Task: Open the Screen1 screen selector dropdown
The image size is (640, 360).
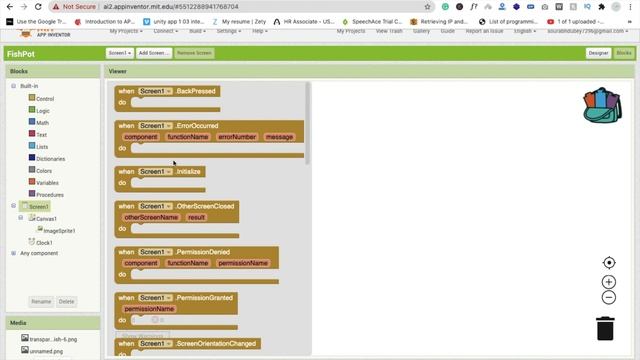Action: [x=120, y=53]
